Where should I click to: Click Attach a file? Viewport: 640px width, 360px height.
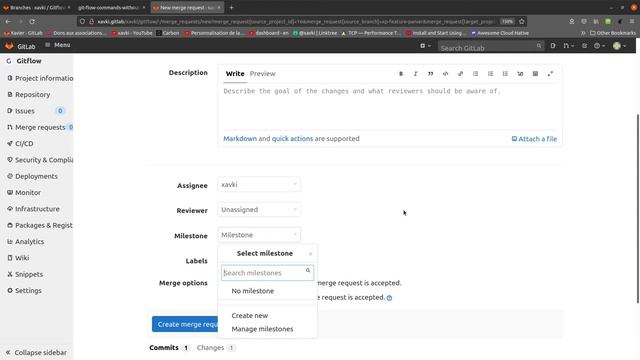[x=534, y=139]
